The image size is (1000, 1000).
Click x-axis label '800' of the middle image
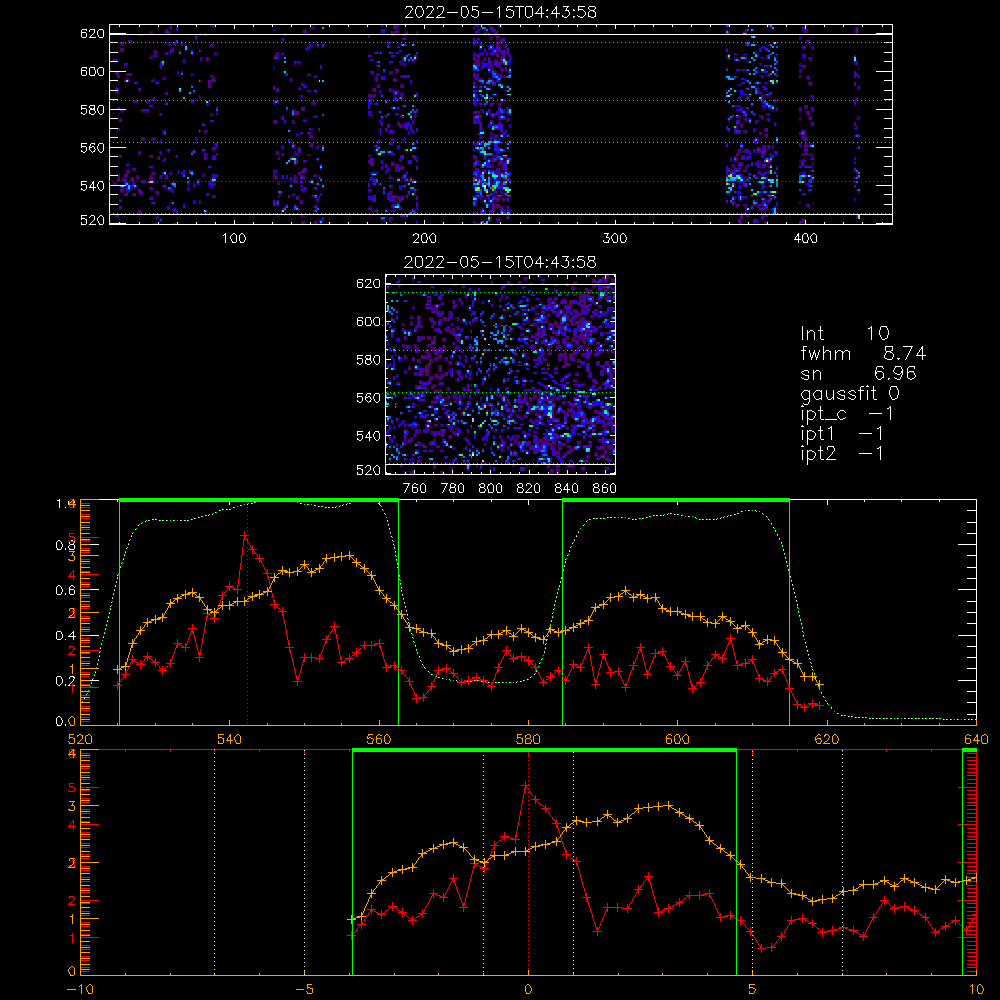(x=490, y=489)
